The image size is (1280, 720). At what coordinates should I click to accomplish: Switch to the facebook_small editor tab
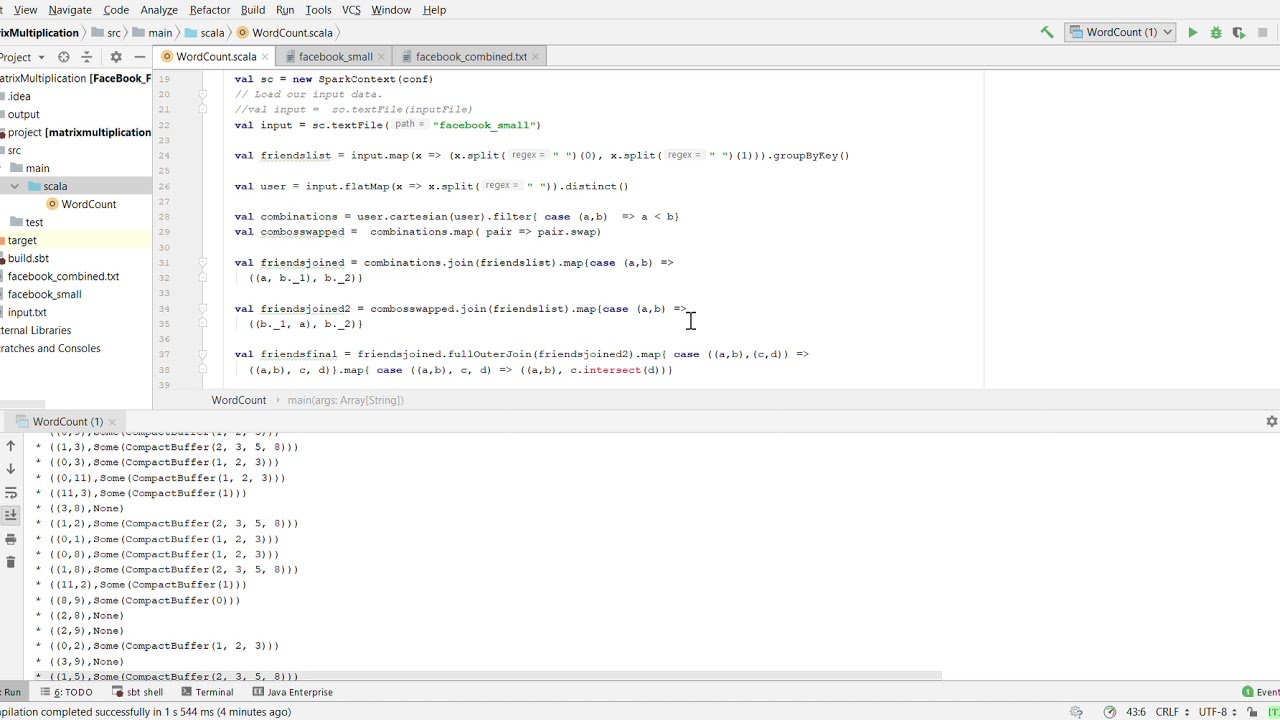click(335, 57)
